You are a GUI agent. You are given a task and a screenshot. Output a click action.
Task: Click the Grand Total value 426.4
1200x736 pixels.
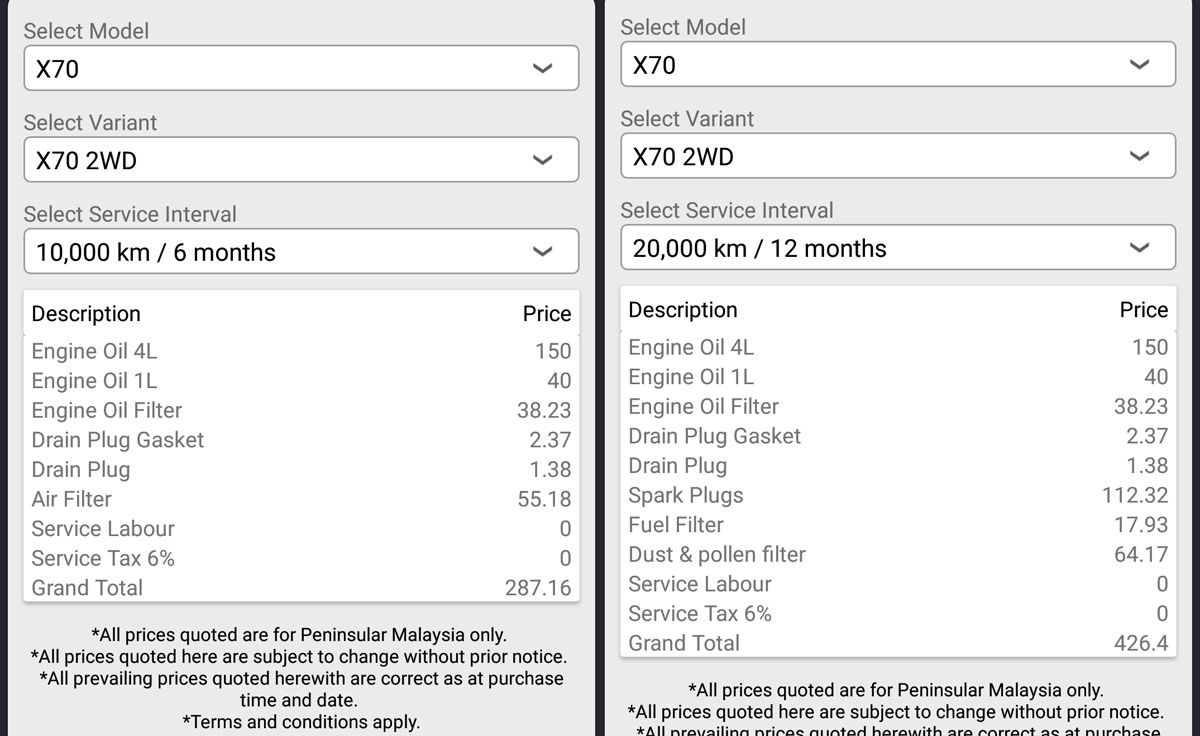(x=1141, y=643)
